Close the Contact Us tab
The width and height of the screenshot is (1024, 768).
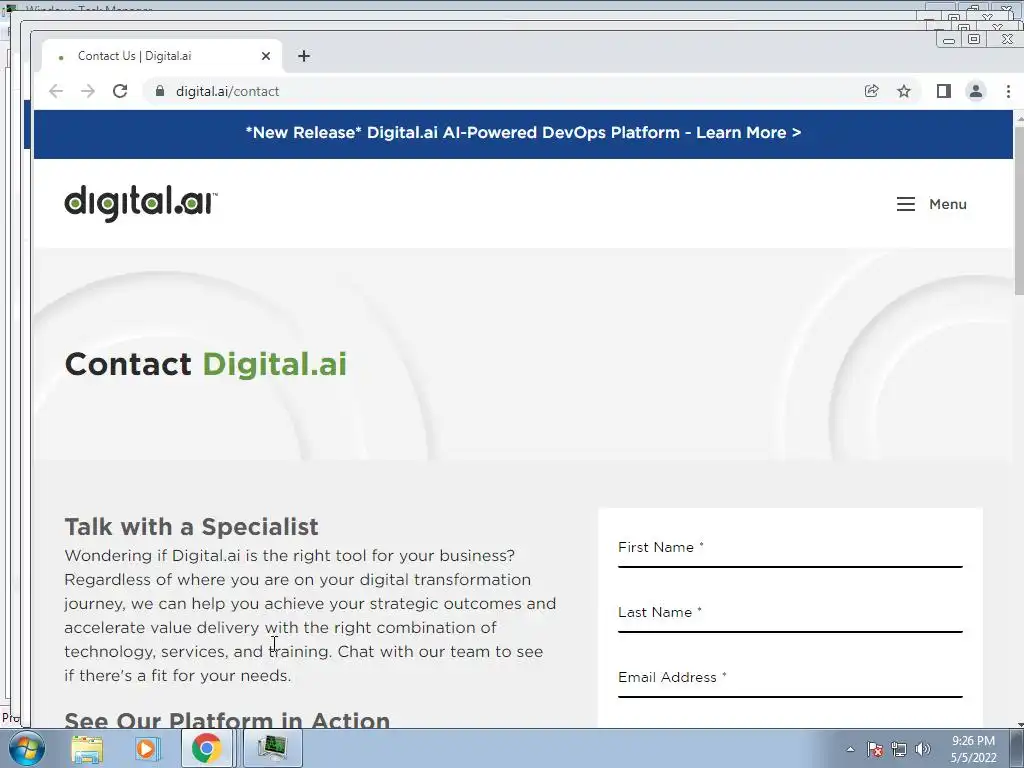266,56
